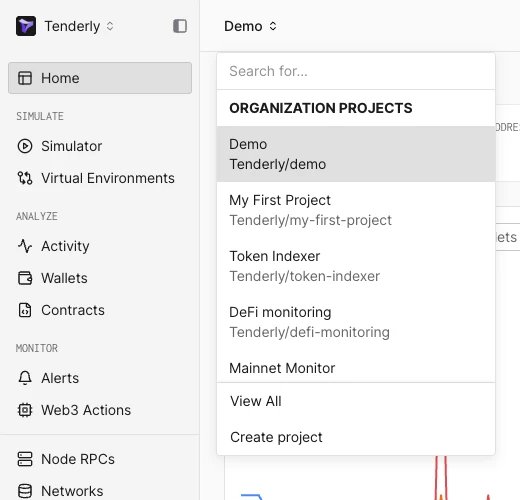
Task: Click View All projects
Action: tap(356, 401)
